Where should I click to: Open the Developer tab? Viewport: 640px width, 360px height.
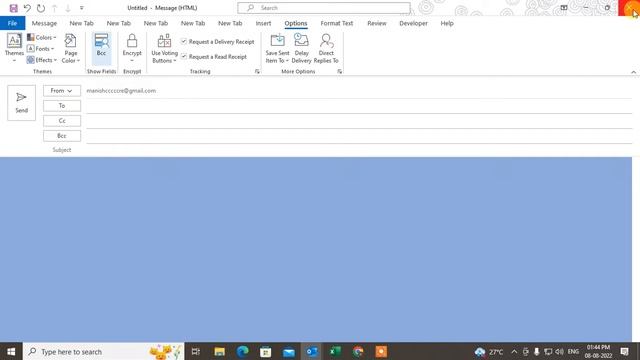(x=413, y=23)
